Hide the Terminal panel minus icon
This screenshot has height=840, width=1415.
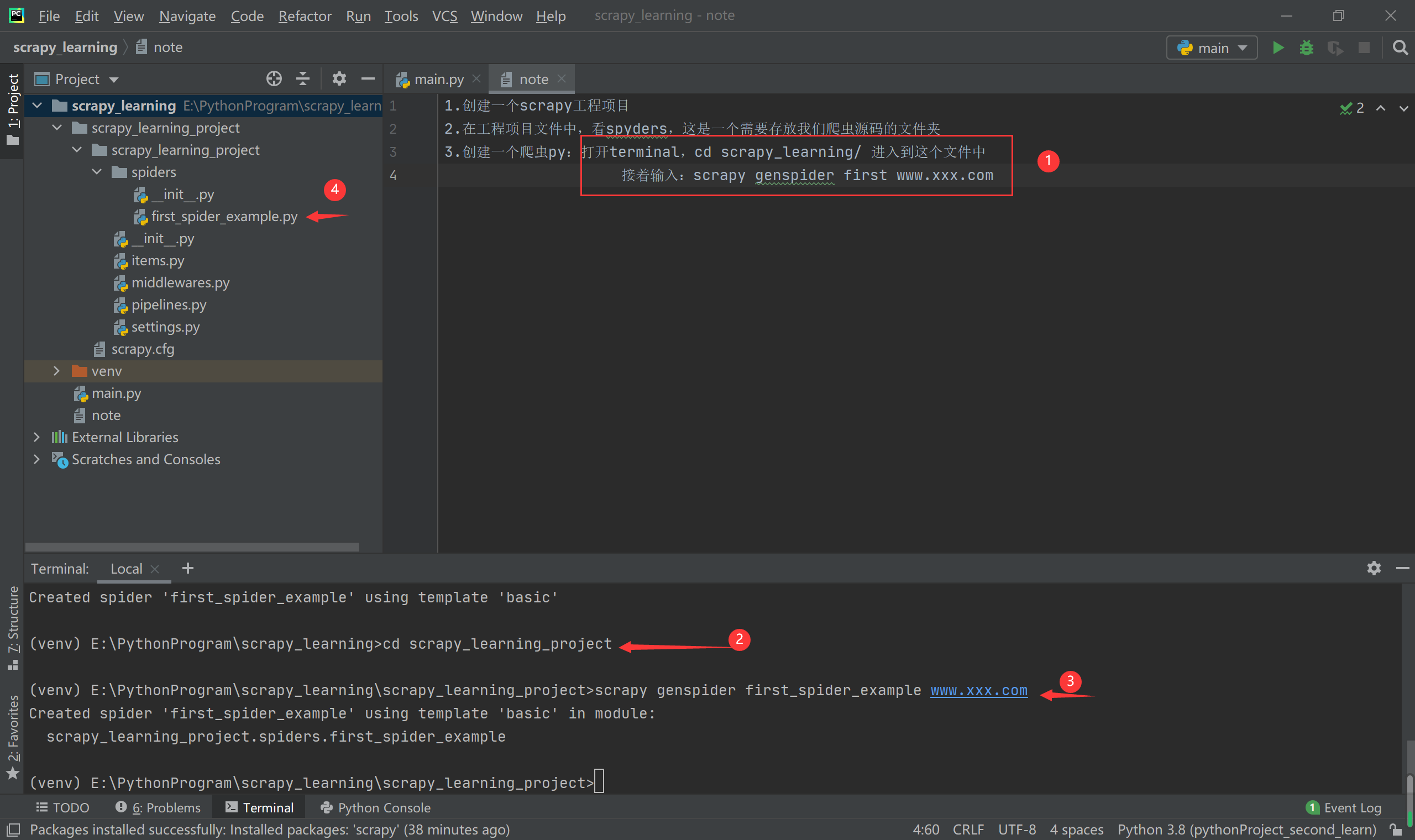click(1402, 568)
